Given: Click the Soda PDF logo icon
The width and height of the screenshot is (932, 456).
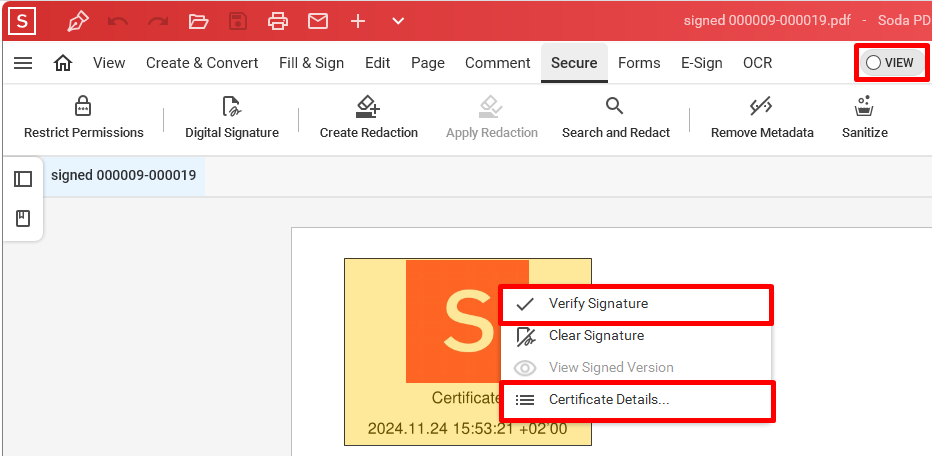Looking at the screenshot, I should pos(22,21).
